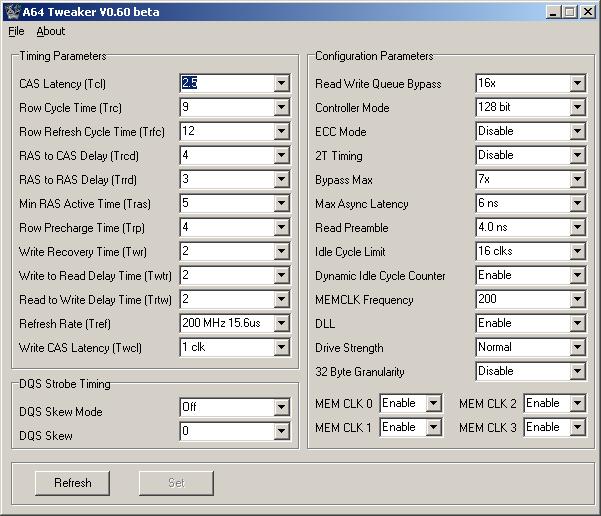This screenshot has width=601, height=516.
Task: Open the MEM CLK 0 dropdown
Action: coord(434,403)
